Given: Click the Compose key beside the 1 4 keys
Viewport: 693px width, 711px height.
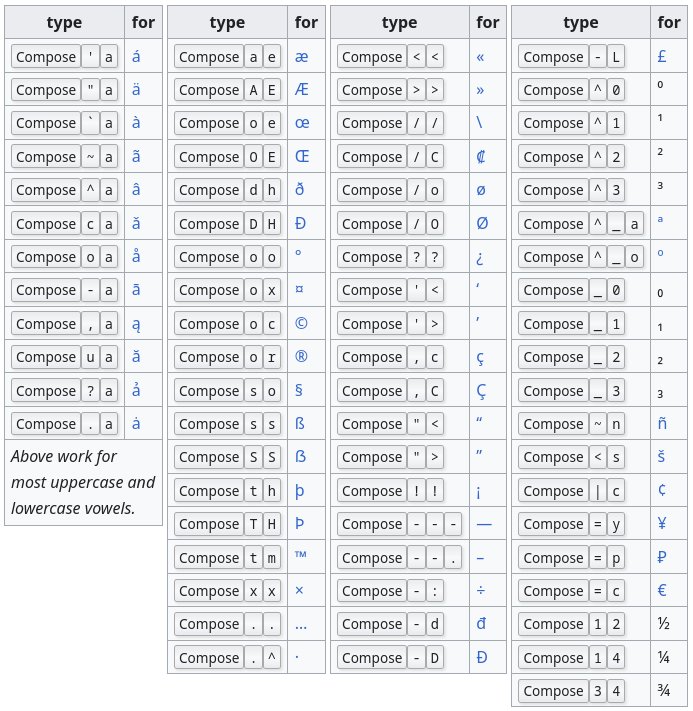Looking at the screenshot, I should (553, 658).
